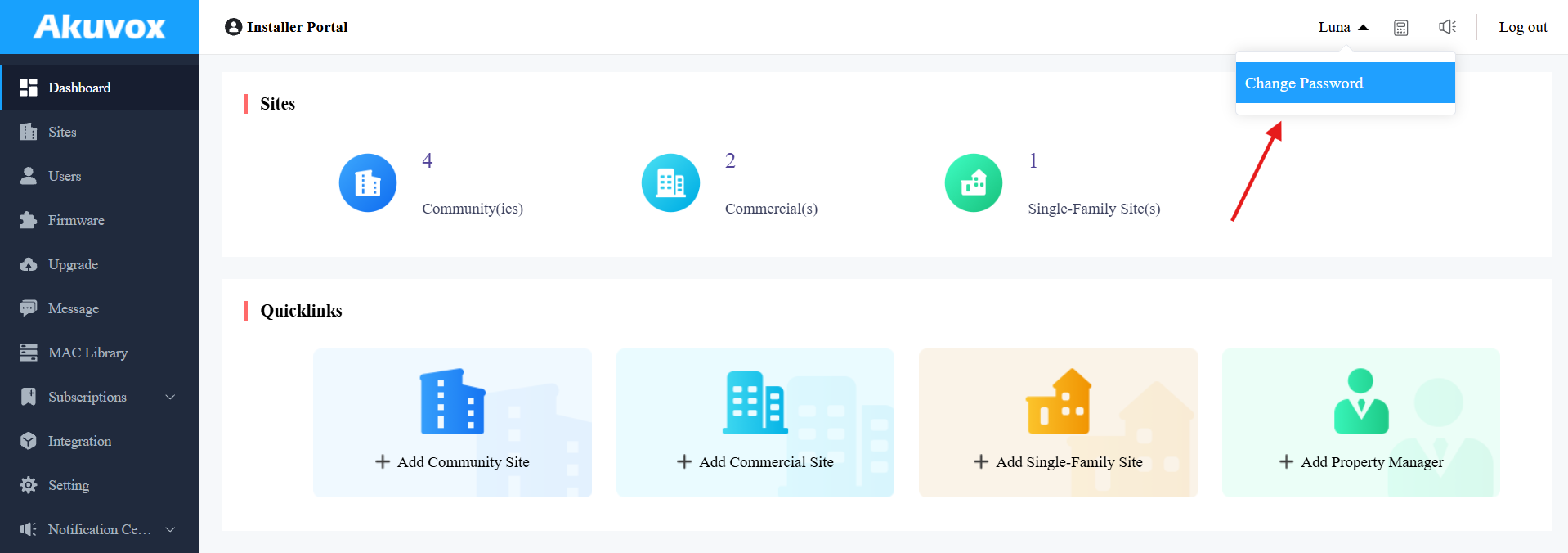Click the Firmware puzzle icon in sidebar
This screenshot has height=553, width=1568.
[29, 220]
